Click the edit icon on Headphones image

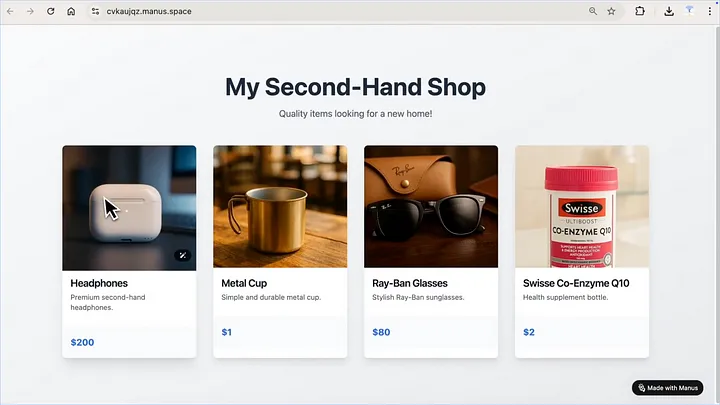pos(182,255)
